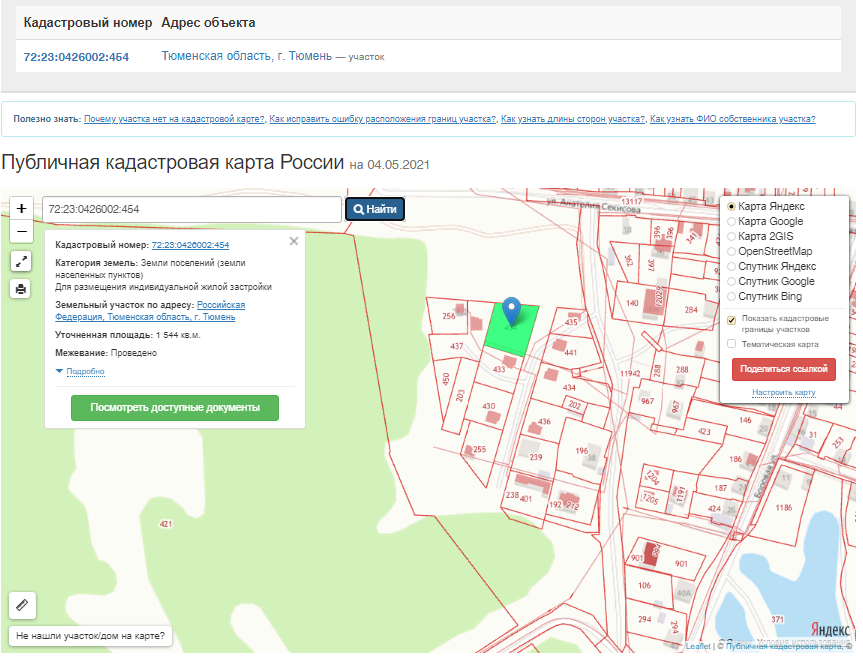863x662 pixels.
Task: Click Посмотреть доступные документы button
Action: (x=175, y=408)
